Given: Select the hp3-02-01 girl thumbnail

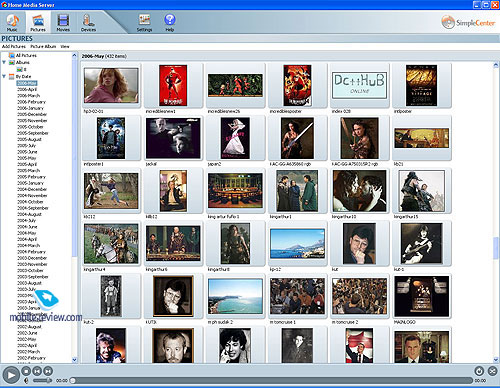Looking at the screenshot, I should coord(111,85).
